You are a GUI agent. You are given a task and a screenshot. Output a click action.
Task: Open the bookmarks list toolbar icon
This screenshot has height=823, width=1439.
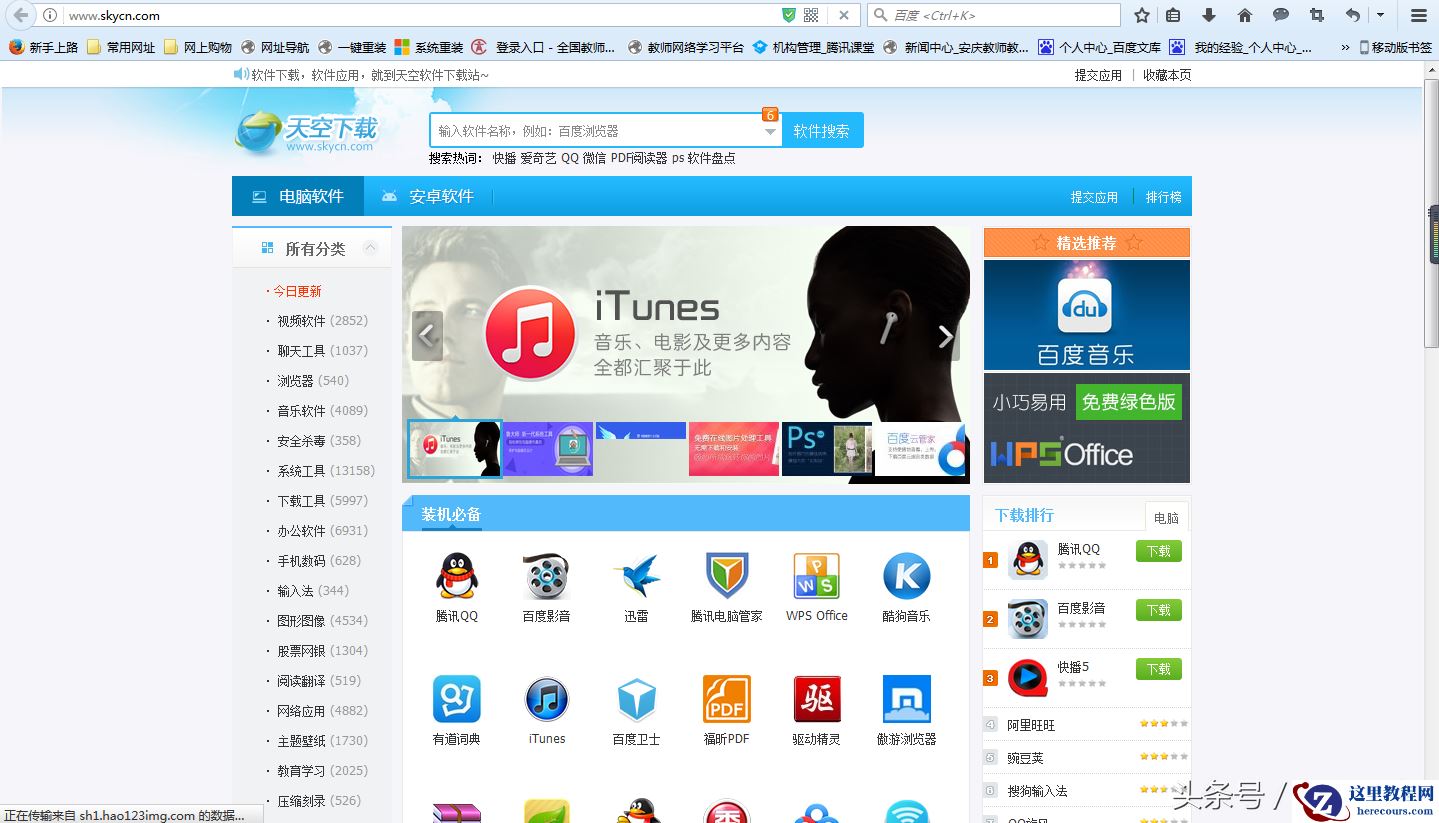coord(1174,15)
